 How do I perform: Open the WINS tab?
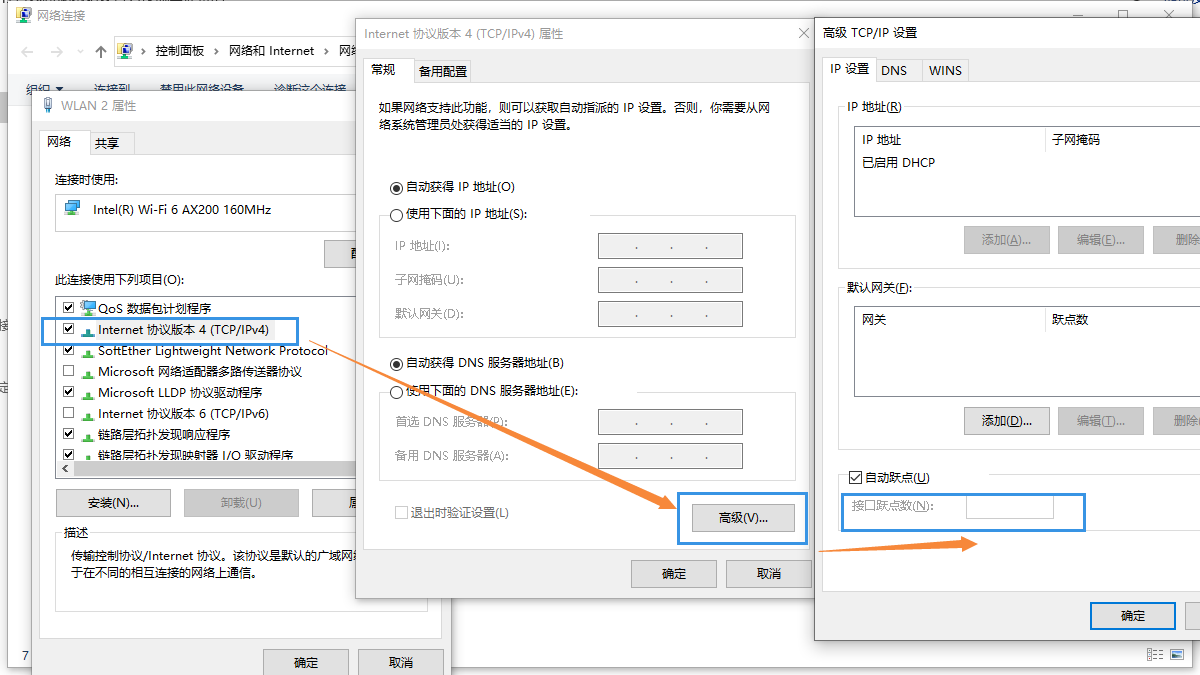tap(945, 70)
